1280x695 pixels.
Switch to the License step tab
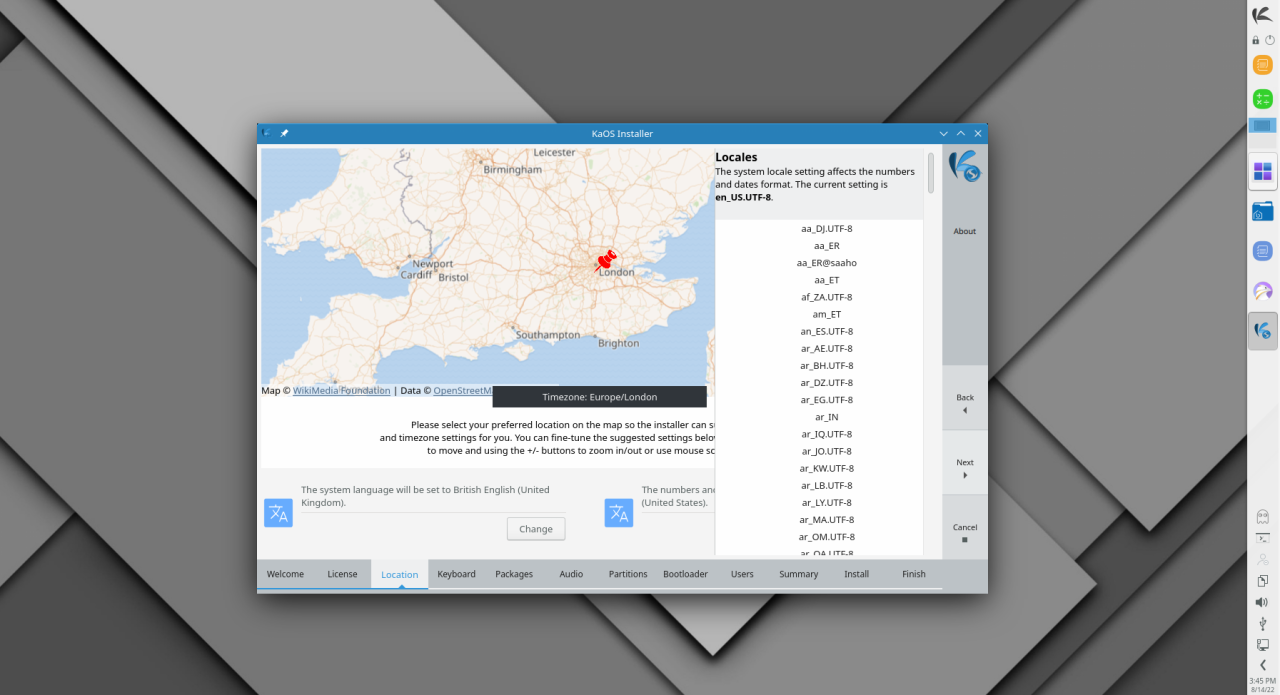pos(342,574)
